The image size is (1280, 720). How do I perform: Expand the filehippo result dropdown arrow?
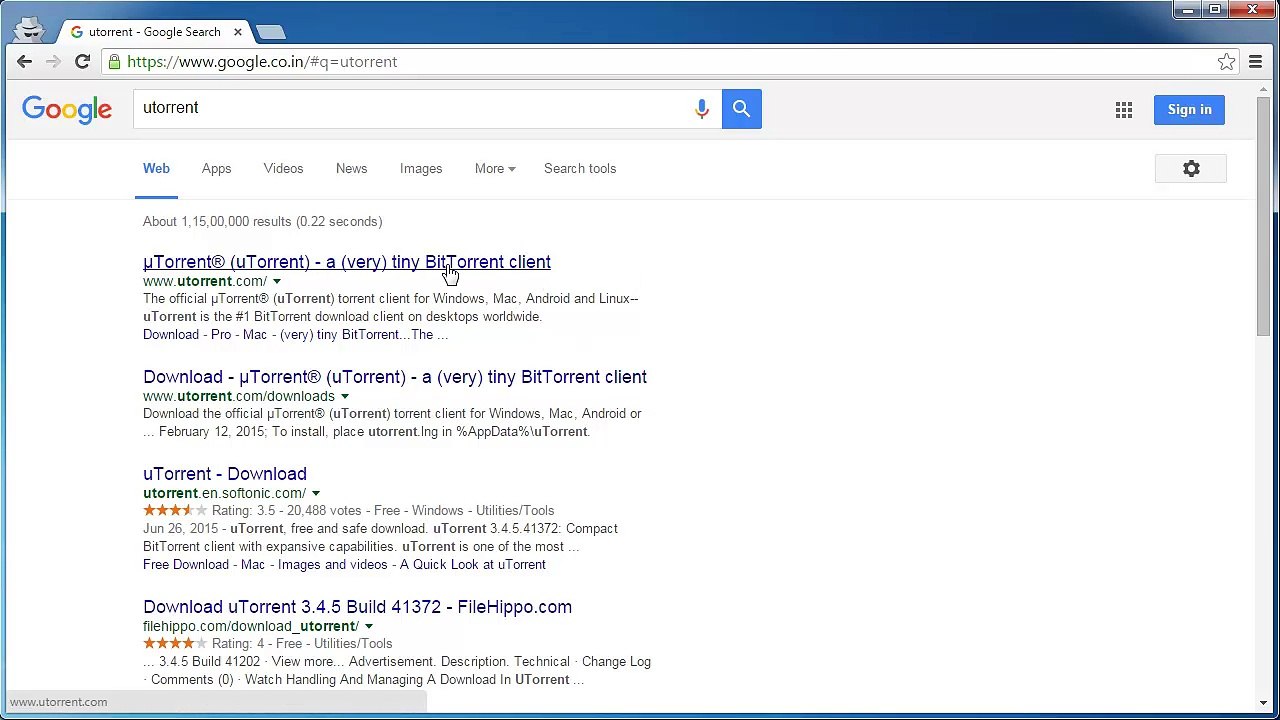coord(369,627)
